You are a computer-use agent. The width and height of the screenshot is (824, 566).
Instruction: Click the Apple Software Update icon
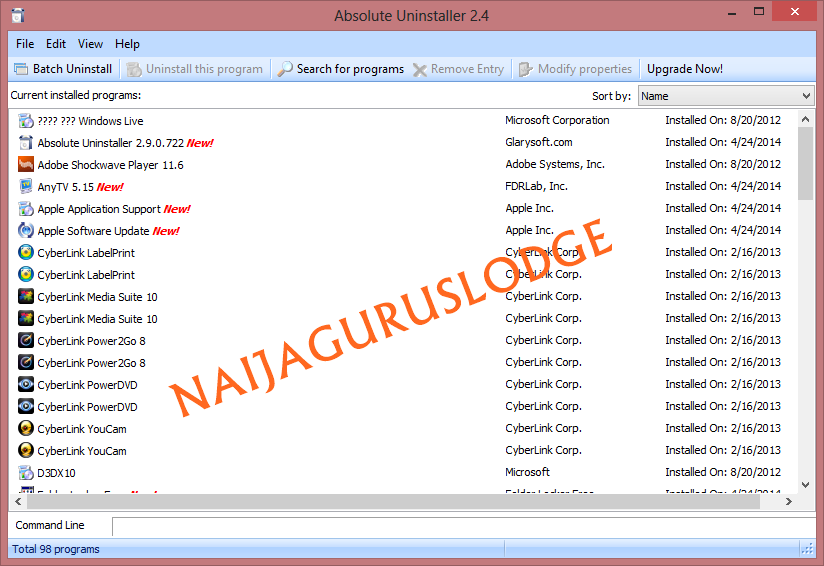pos(26,231)
